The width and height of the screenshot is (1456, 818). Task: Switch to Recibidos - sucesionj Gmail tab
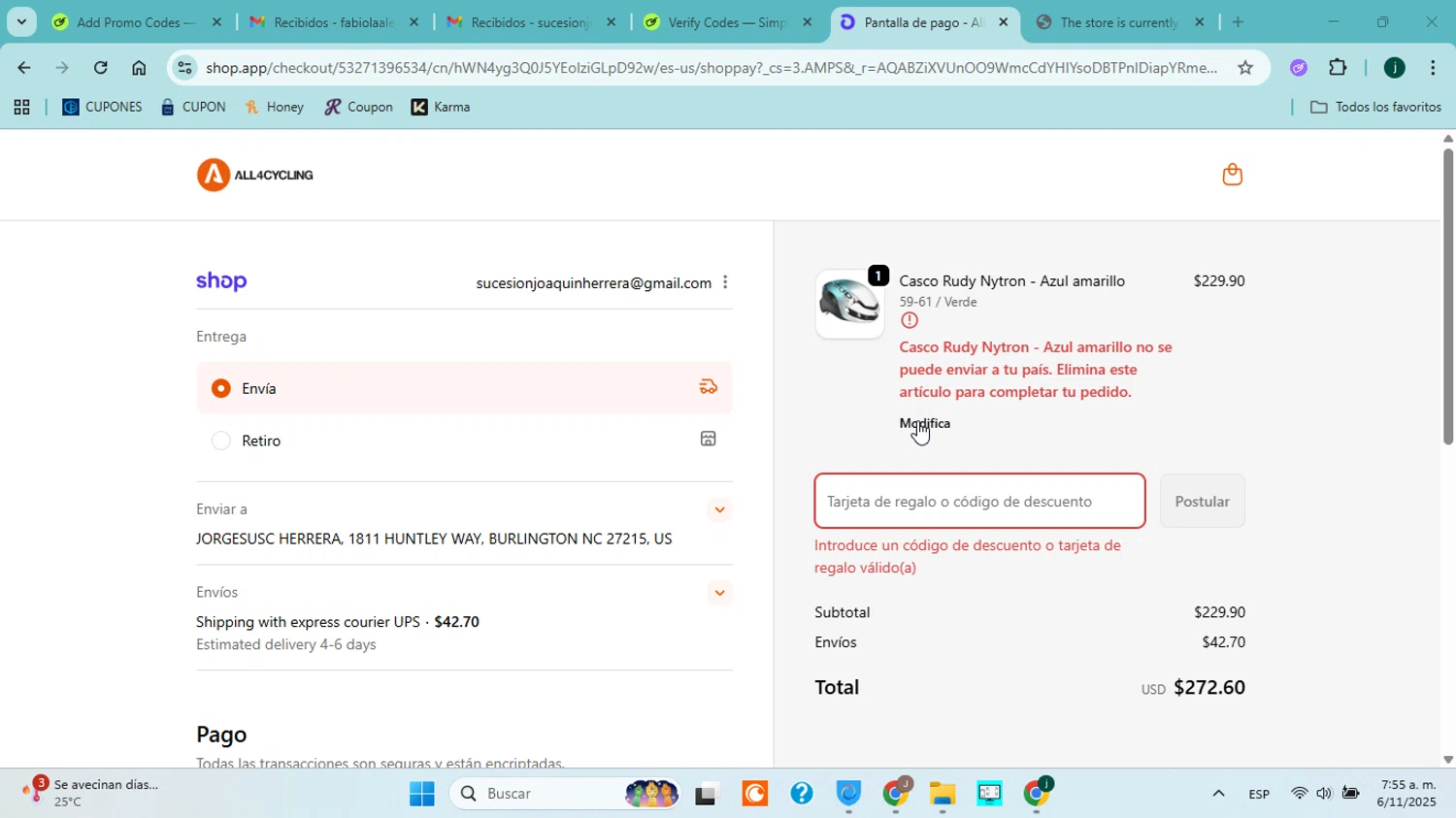point(531,21)
